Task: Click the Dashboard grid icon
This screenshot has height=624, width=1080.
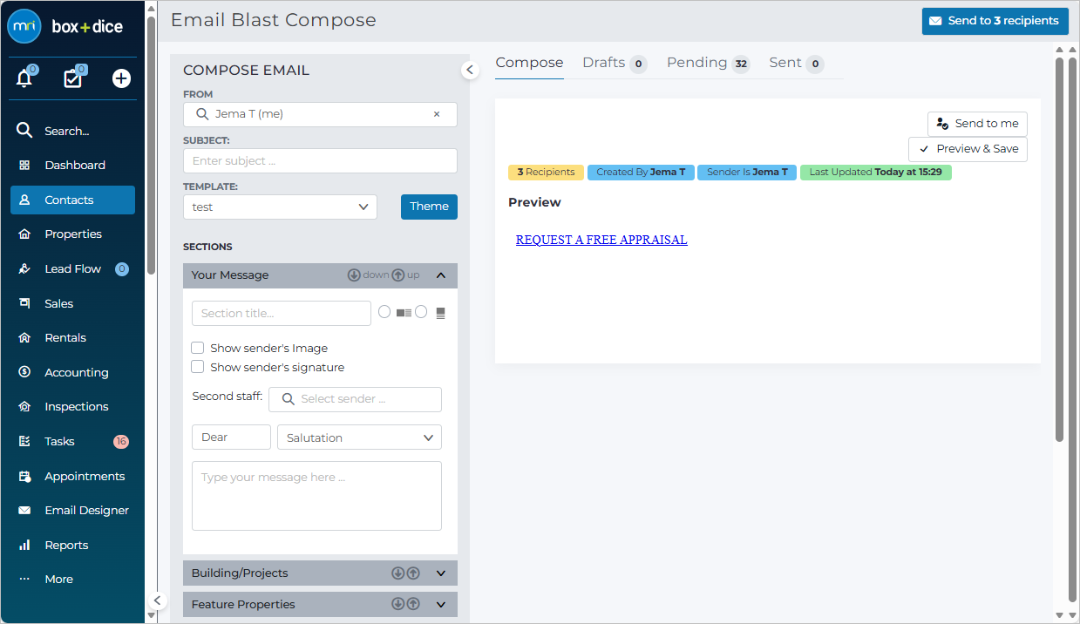Action: (24, 165)
